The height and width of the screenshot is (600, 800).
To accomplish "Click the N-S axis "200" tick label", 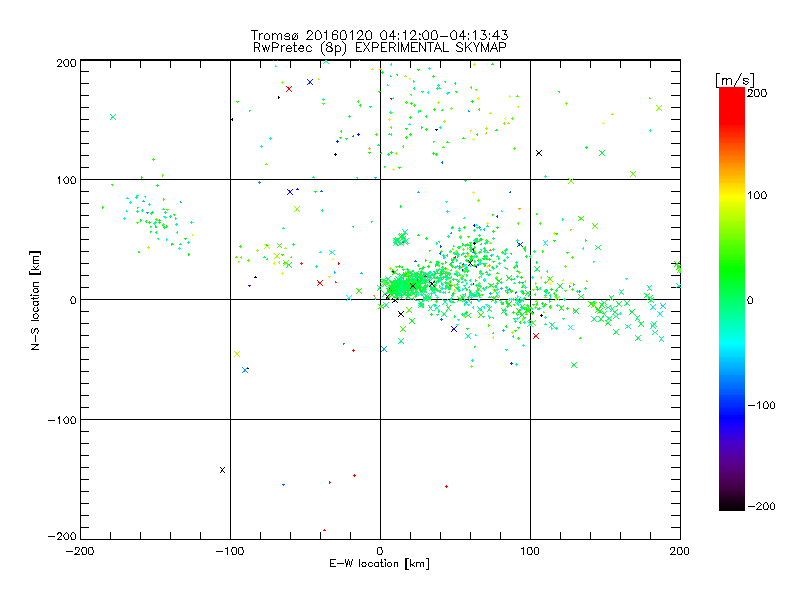I will coord(66,63).
